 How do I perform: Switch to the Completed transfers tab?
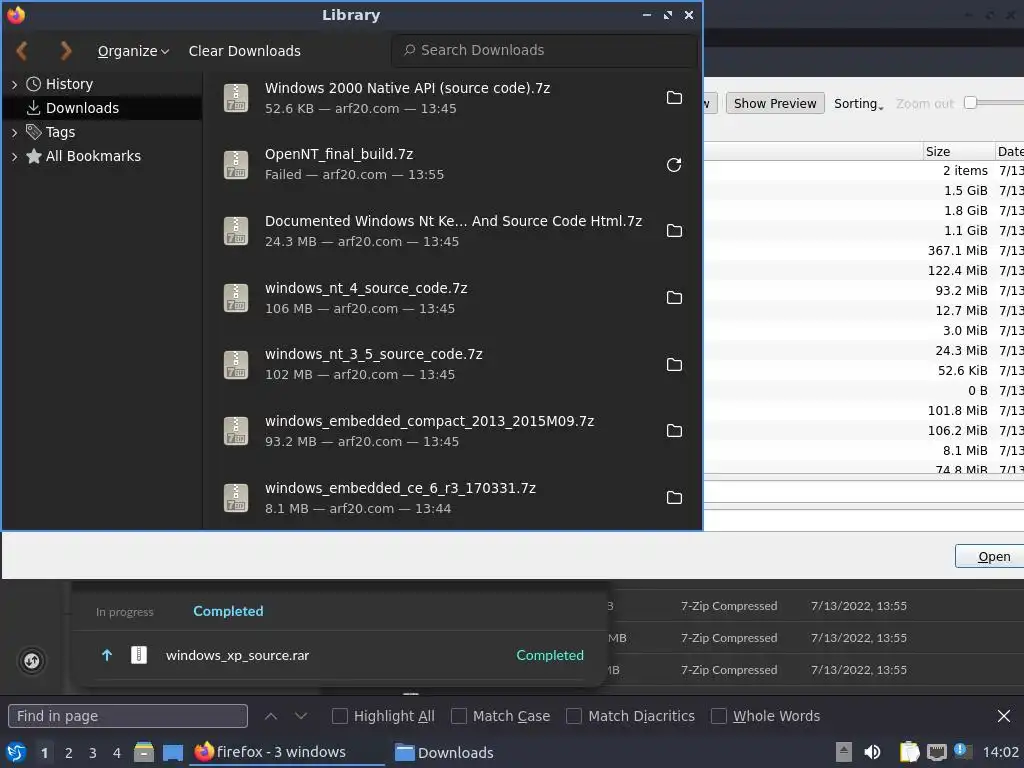point(229,611)
